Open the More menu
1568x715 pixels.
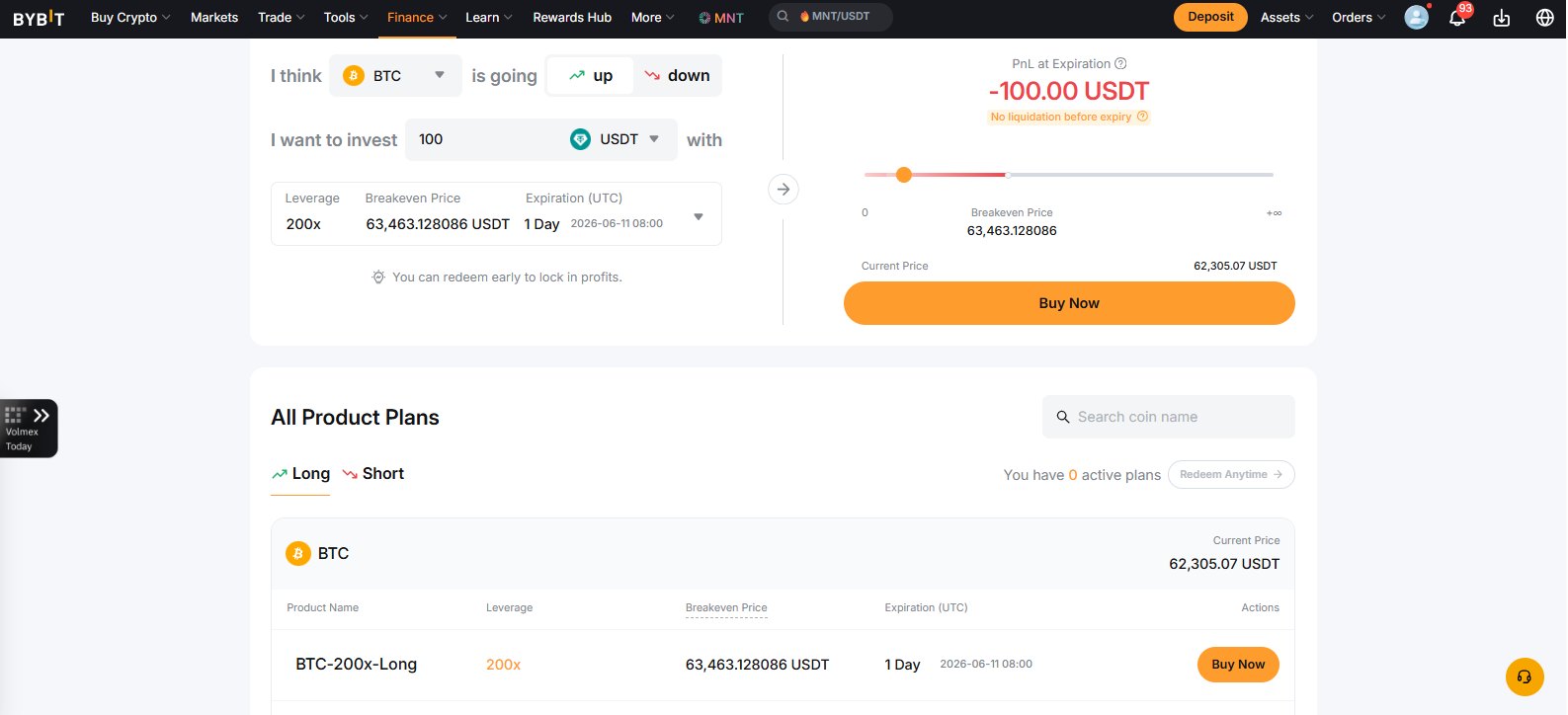(x=653, y=18)
